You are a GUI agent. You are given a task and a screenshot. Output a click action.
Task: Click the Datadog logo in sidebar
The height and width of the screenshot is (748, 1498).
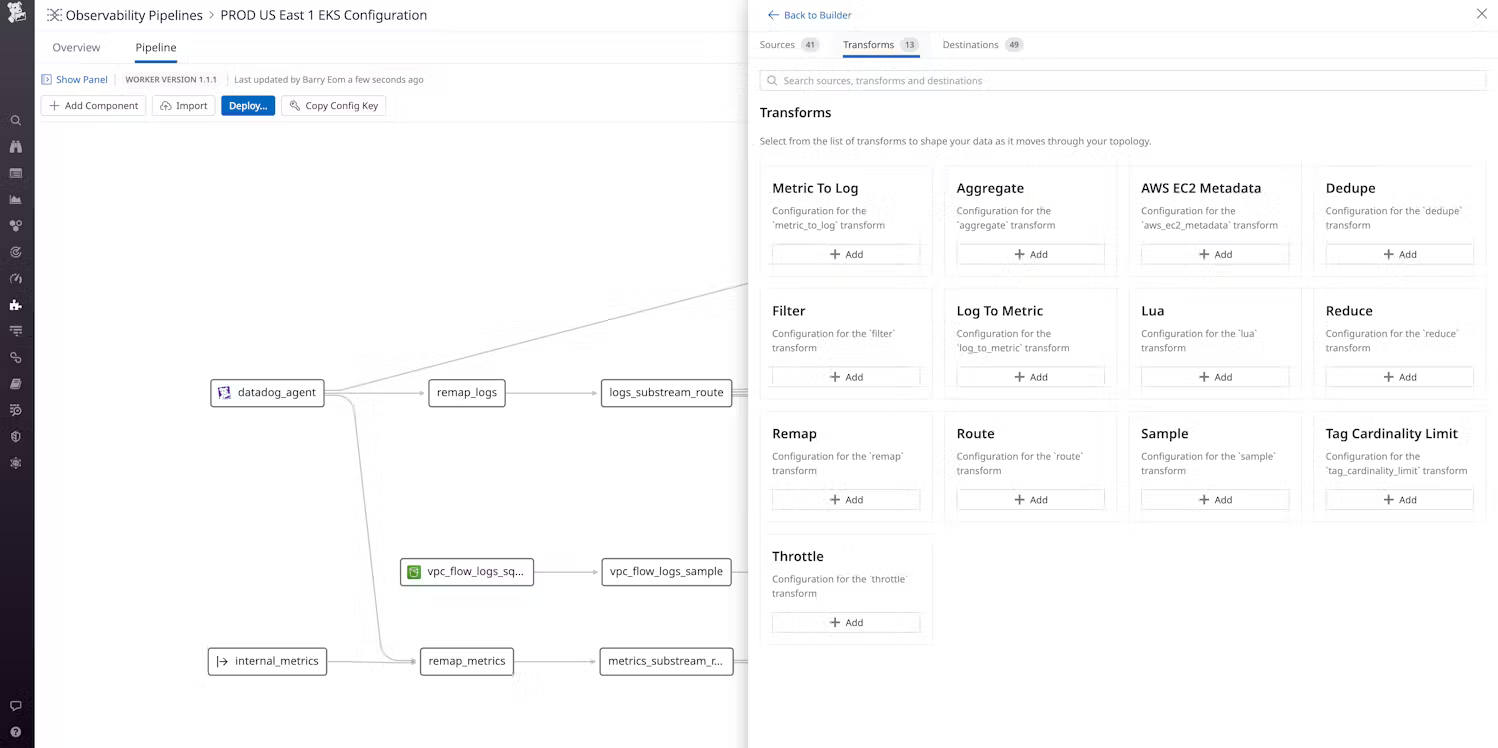(16, 14)
